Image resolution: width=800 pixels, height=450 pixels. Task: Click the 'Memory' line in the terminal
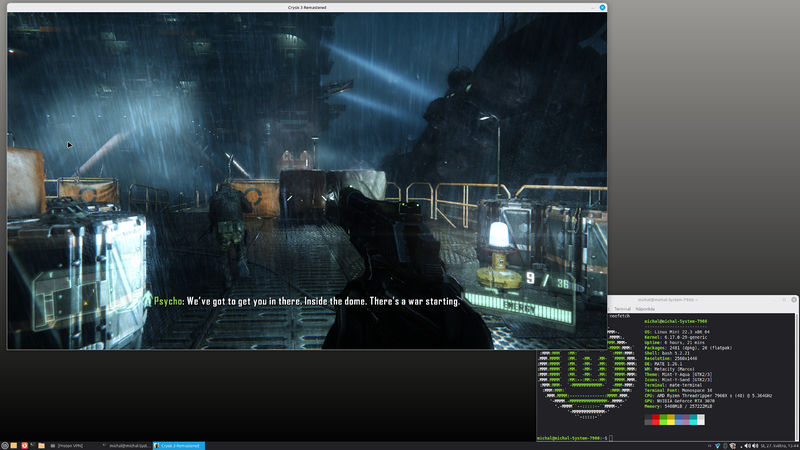pyautogui.click(x=678, y=406)
